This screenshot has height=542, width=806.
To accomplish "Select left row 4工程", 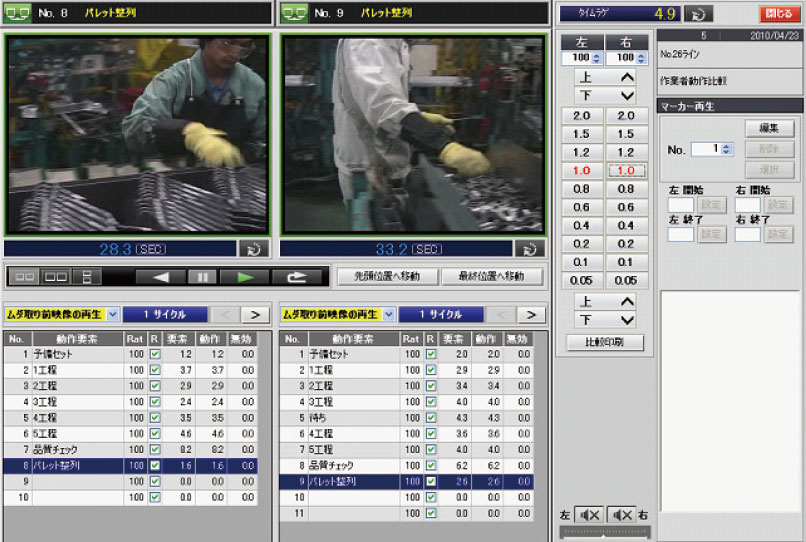I will 131,418.
